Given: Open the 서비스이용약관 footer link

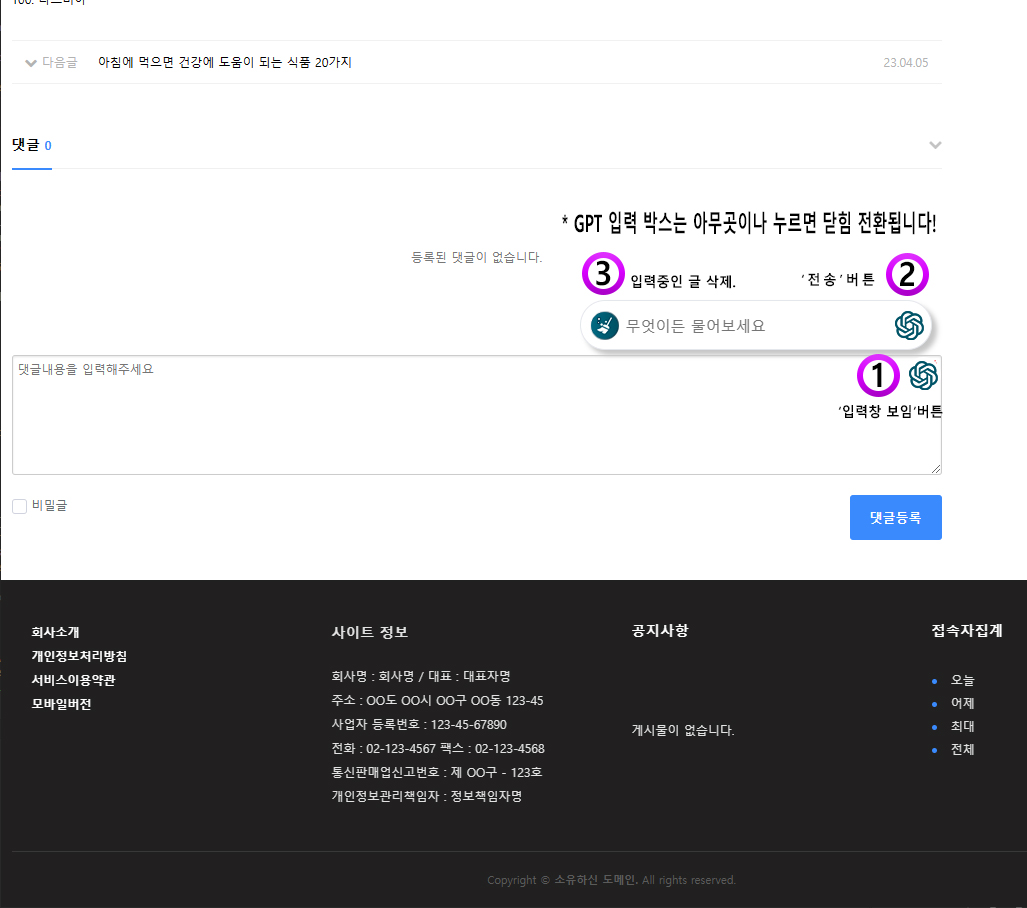Looking at the screenshot, I should click(x=73, y=680).
